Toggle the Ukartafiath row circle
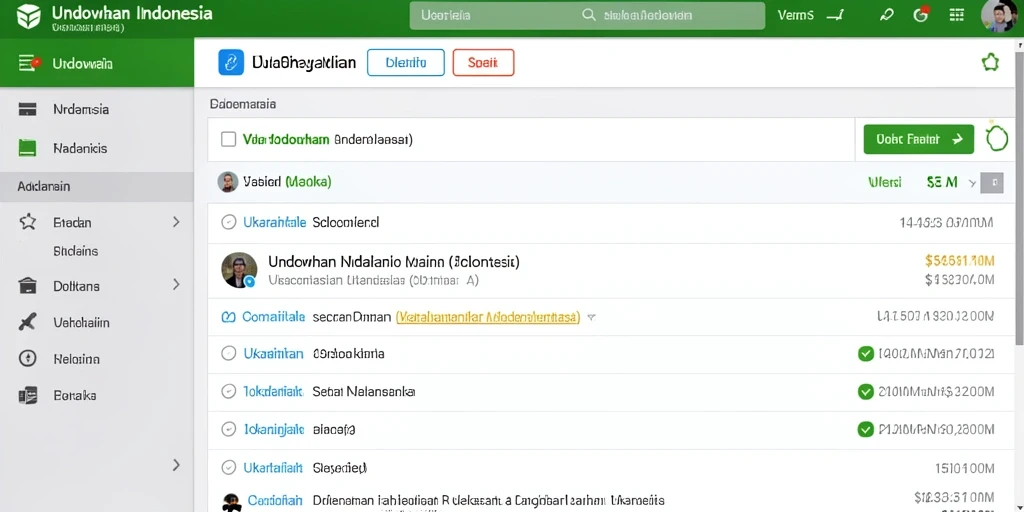Screen dimensions: 1024x512 point(229,467)
